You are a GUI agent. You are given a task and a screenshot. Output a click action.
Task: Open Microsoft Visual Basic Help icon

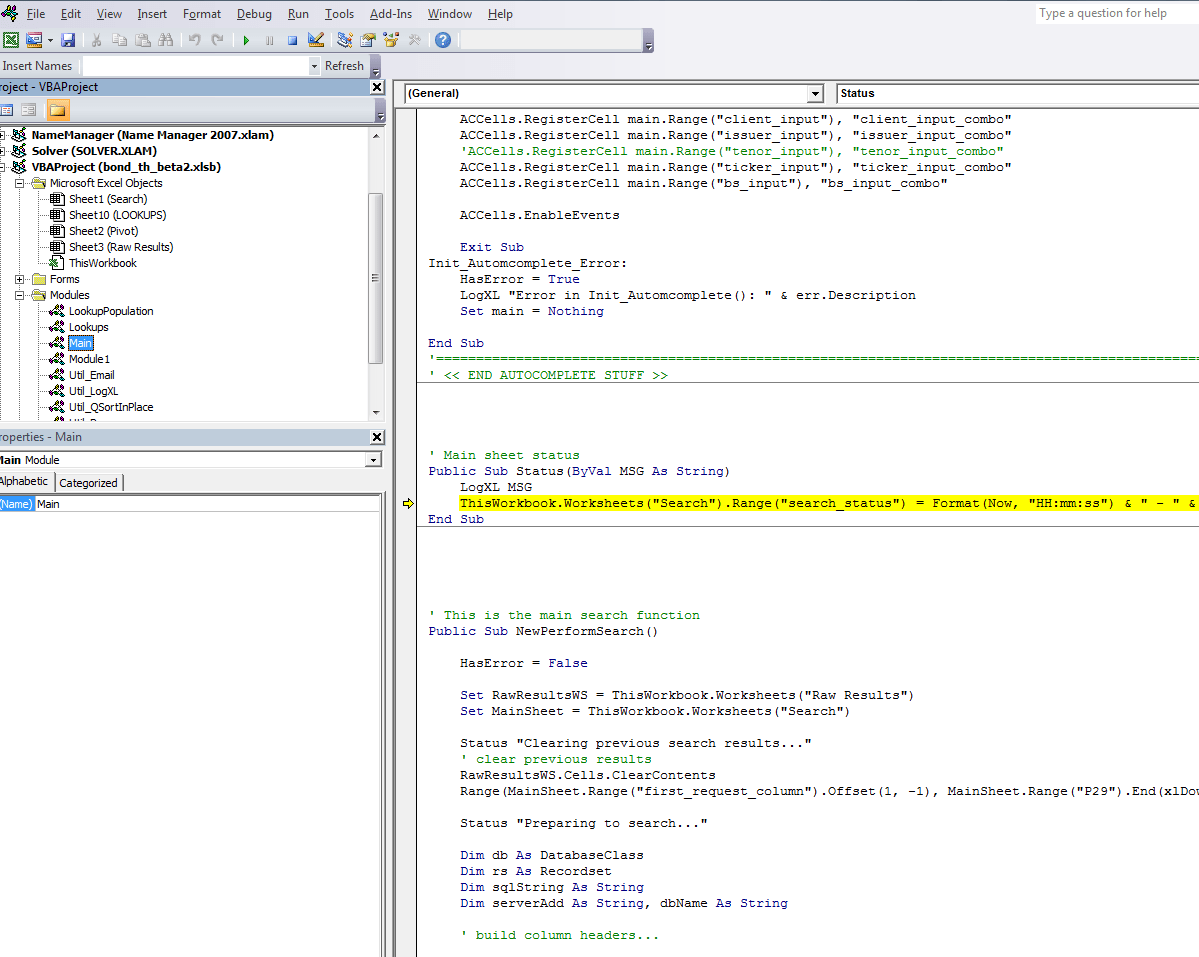pos(441,39)
